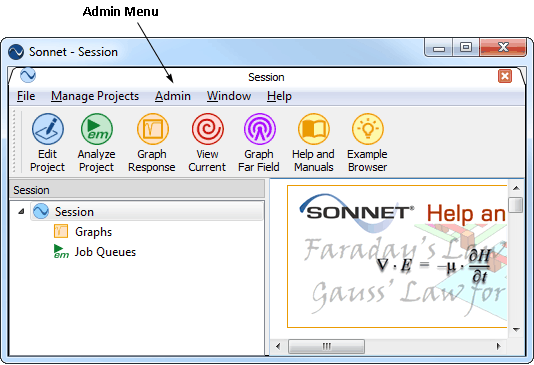Click the horizontal scrollbar right arrow

[499, 347]
